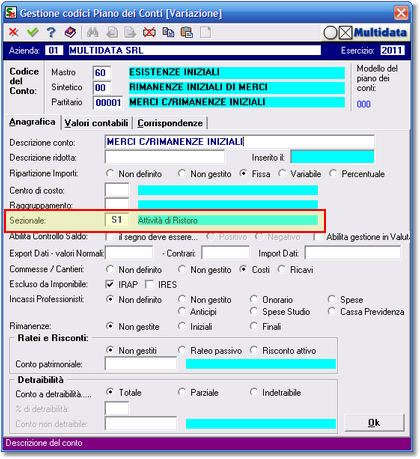This screenshot has height=459, width=420.
Task: Click the Ok button
Action: (374, 423)
